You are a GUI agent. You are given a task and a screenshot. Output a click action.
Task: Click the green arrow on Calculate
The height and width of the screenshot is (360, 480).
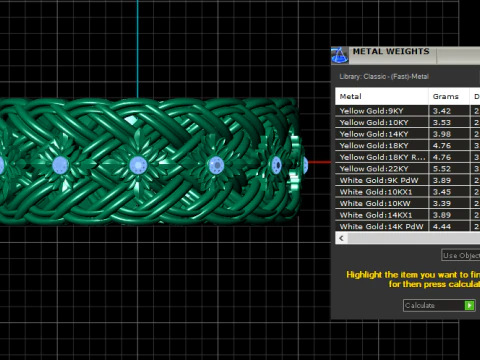469,305
